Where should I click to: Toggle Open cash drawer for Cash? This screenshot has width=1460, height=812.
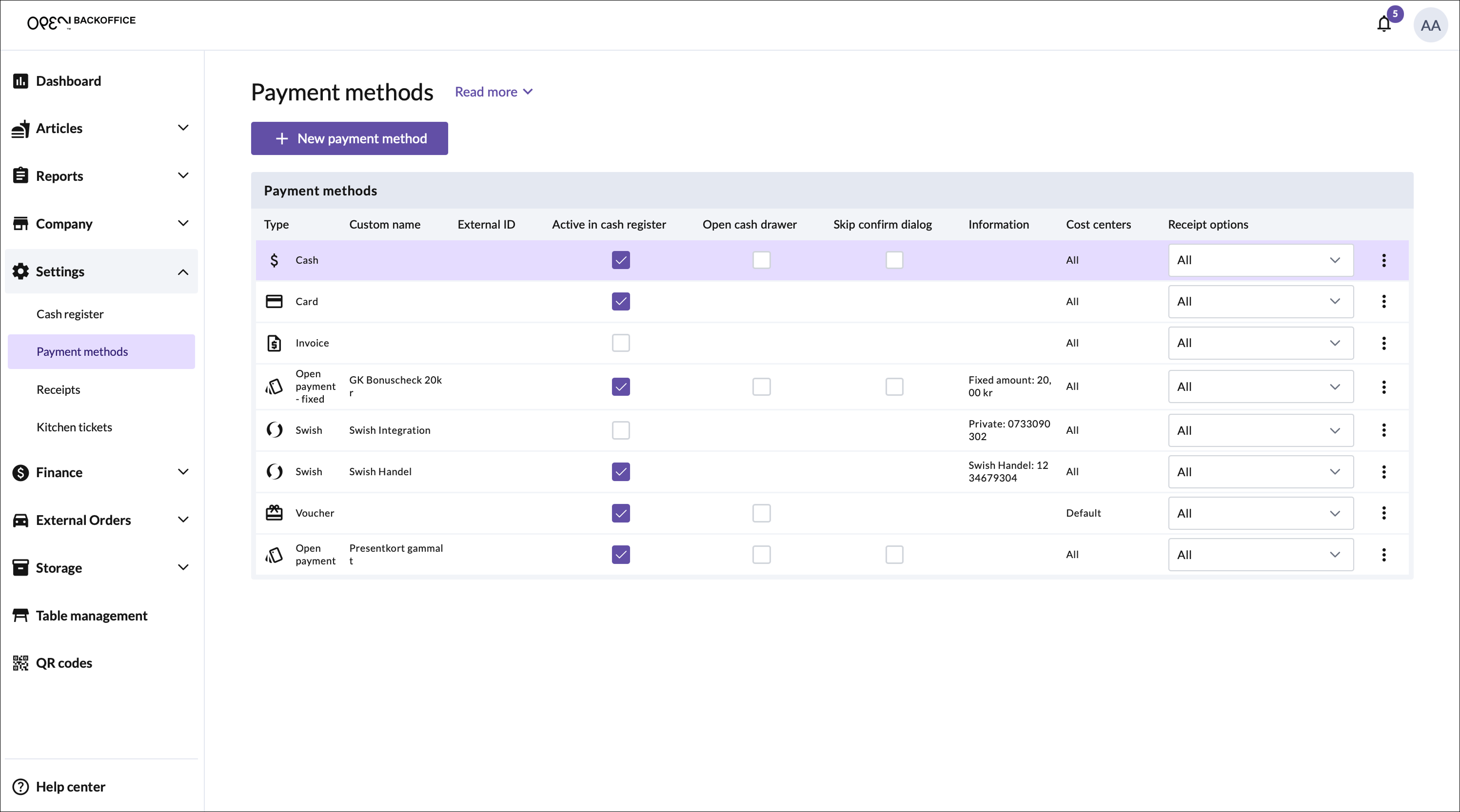coord(761,260)
